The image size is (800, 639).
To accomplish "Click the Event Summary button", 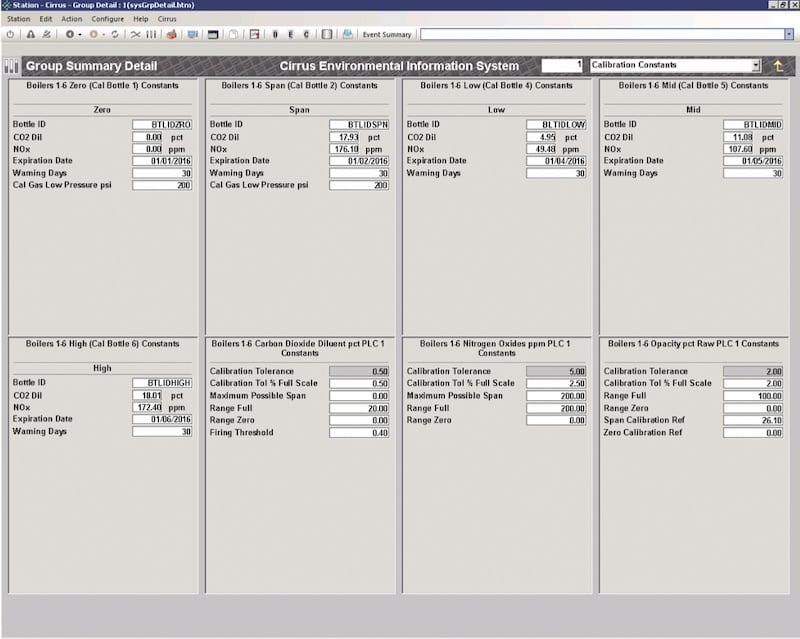I will click(x=387, y=35).
